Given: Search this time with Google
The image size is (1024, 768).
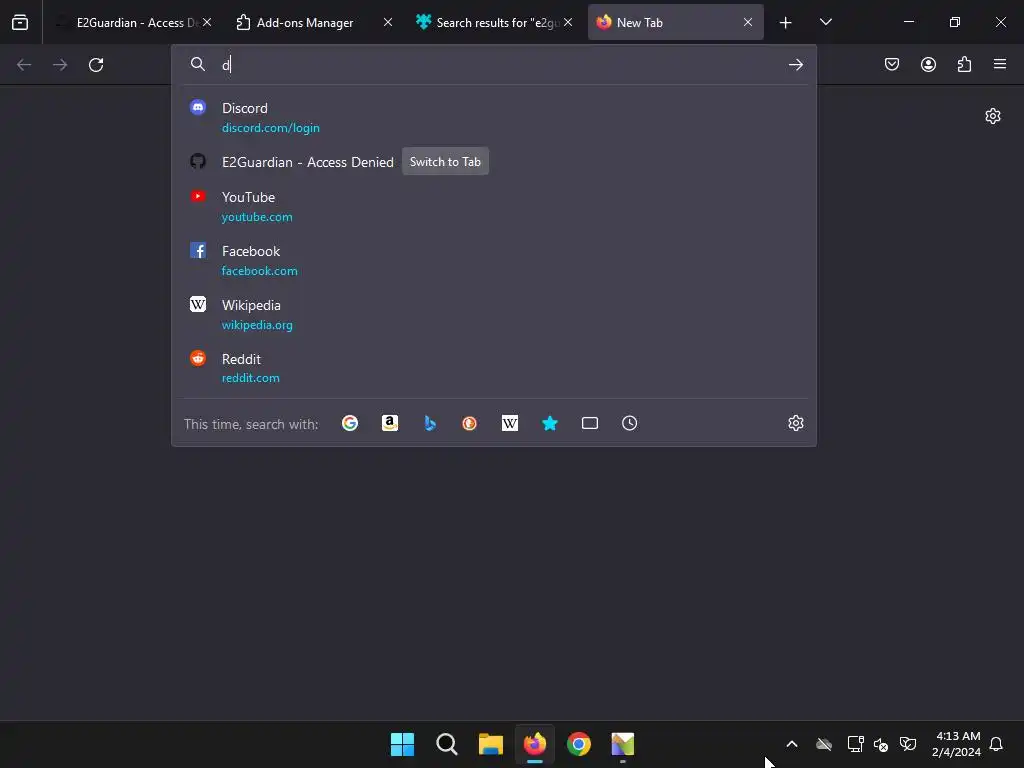Looking at the screenshot, I should pos(350,423).
